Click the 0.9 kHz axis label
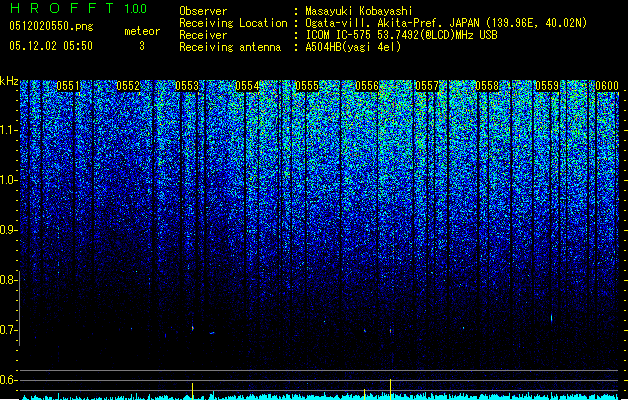The height and width of the screenshot is (400, 629). coord(8,230)
